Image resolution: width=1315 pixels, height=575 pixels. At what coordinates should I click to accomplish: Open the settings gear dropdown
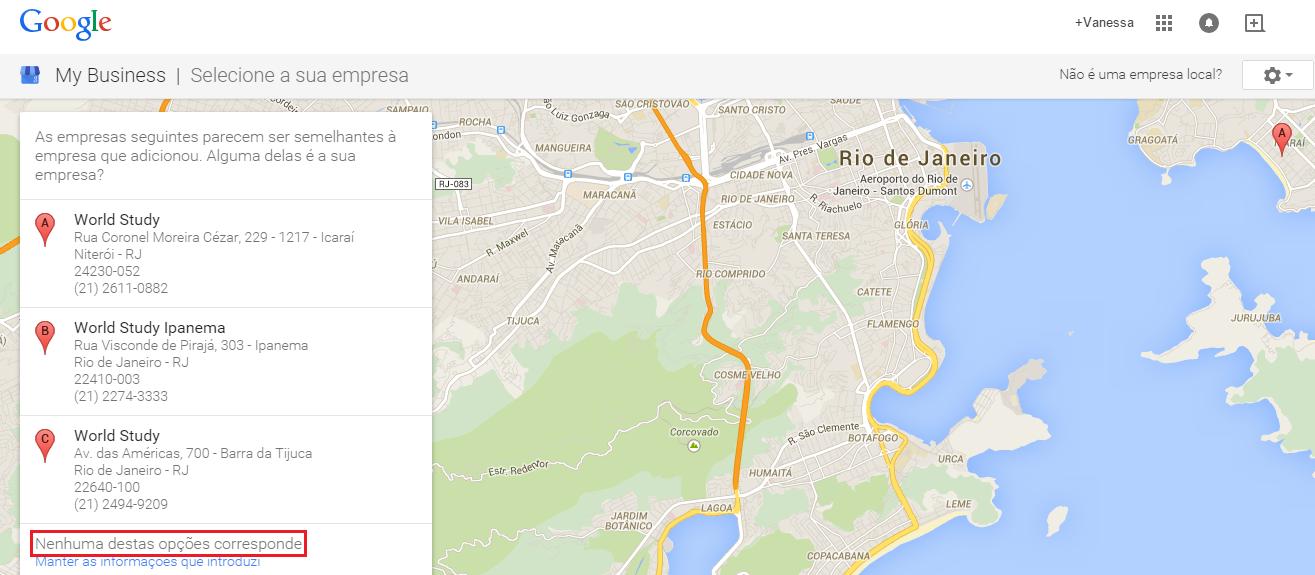point(1277,75)
